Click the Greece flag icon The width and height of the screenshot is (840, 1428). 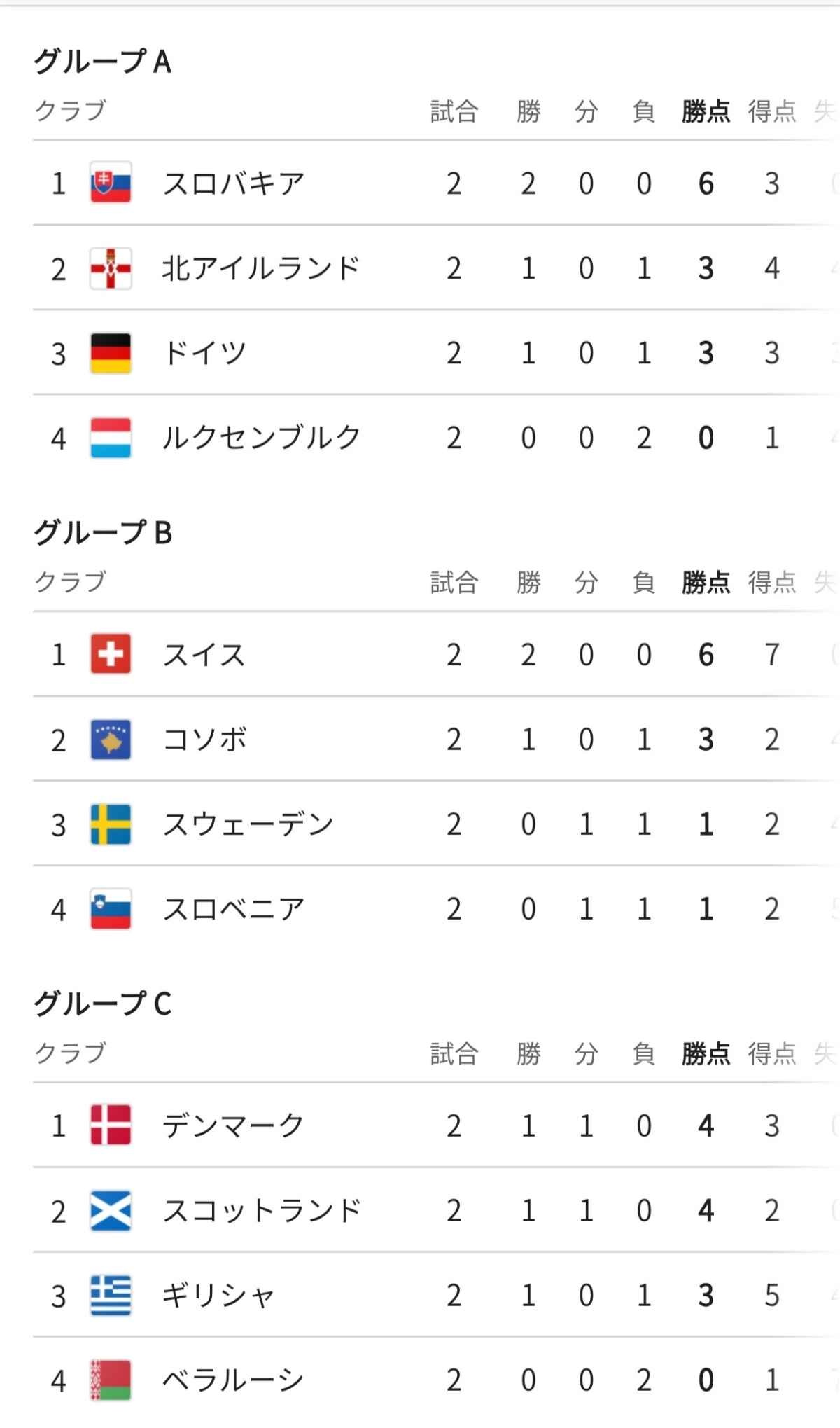(x=111, y=1296)
